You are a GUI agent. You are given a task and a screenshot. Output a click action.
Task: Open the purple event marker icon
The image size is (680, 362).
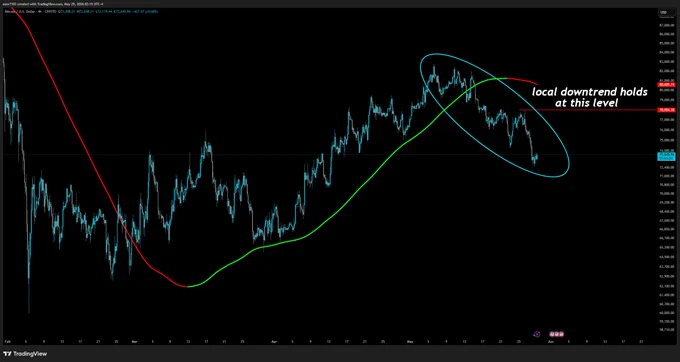537,334
